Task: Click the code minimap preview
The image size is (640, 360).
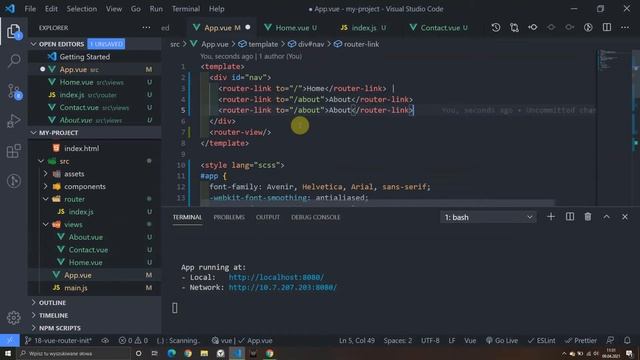Action: [614, 59]
